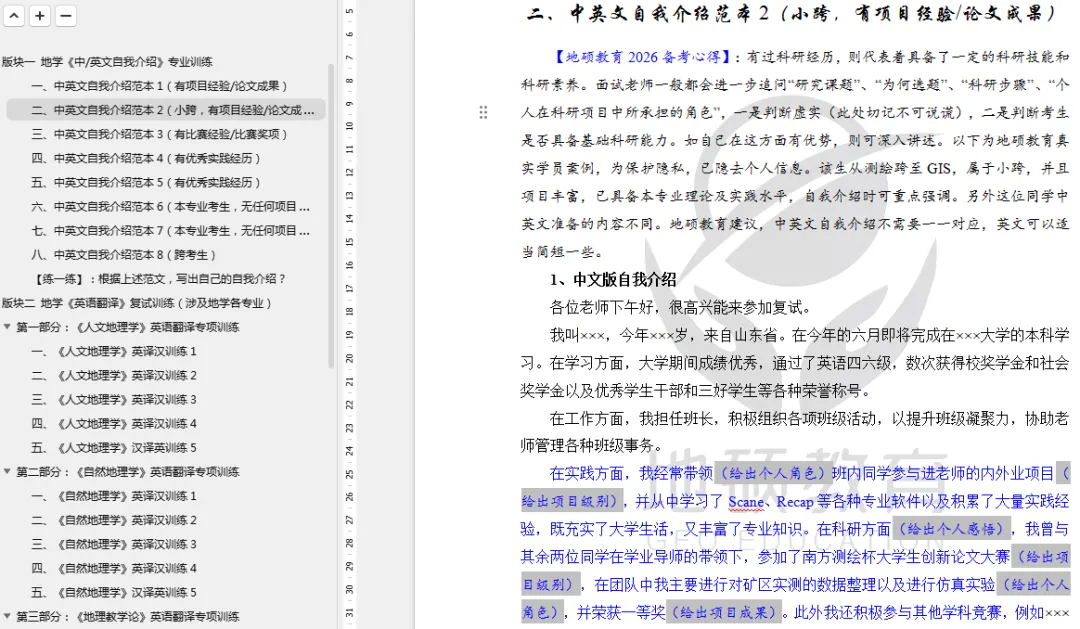Click the paragraph starting 在工作方面，我担任班长

(794, 432)
